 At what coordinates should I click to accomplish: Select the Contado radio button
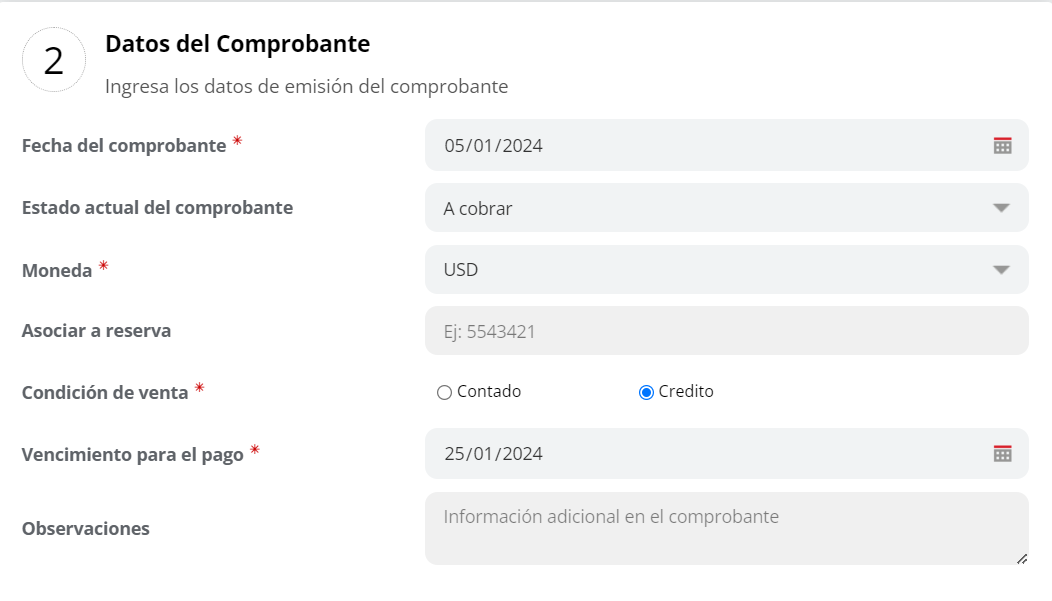point(444,391)
